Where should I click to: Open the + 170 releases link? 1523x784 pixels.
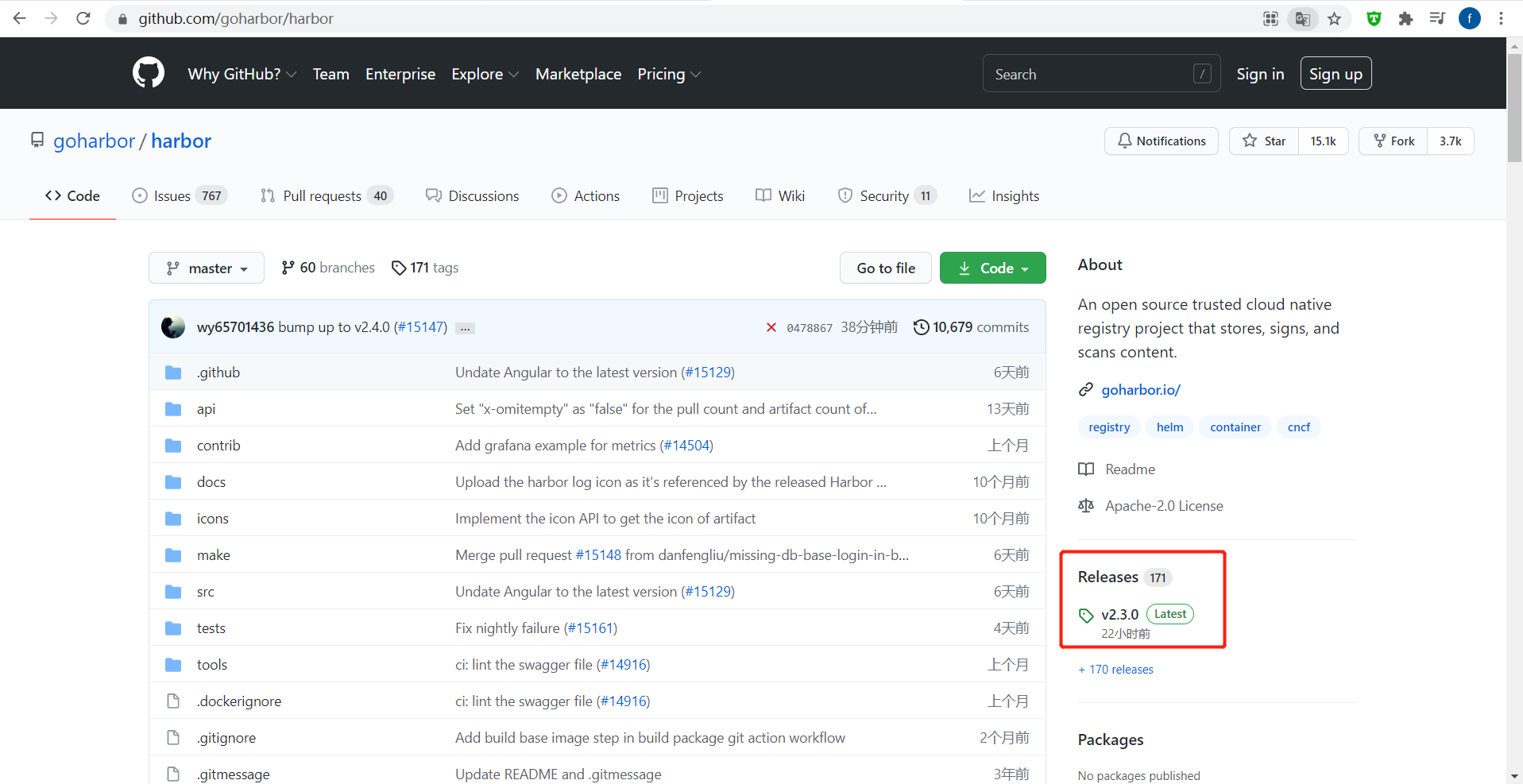pos(1115,670)
